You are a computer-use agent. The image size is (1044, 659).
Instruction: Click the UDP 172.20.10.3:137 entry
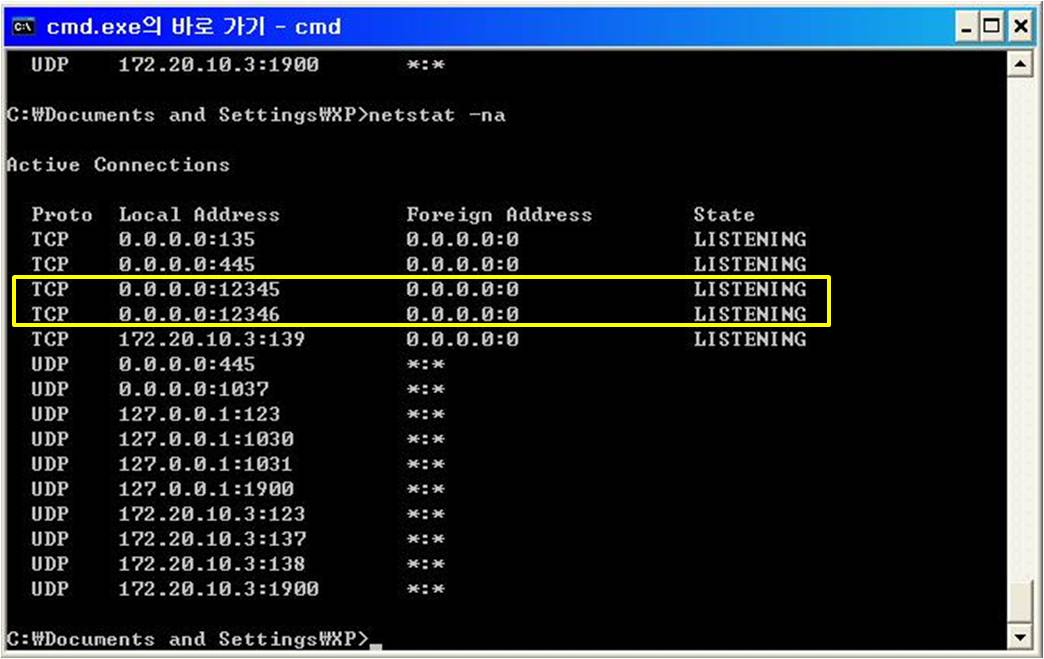point(211,540)
